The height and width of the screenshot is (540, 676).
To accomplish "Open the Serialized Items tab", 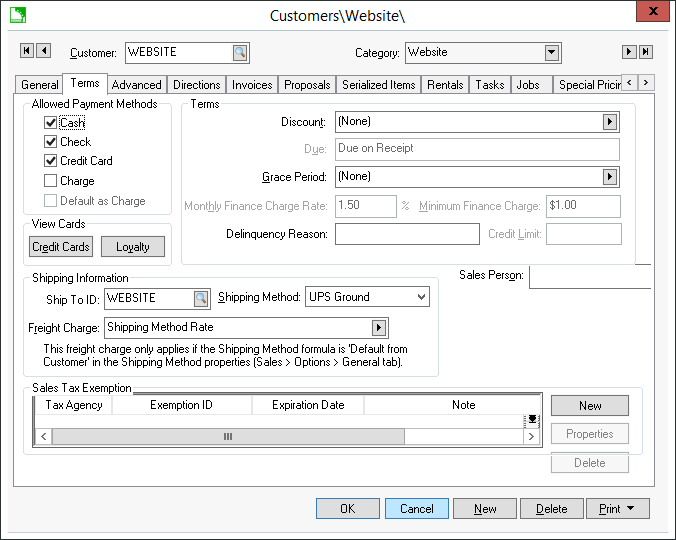I will (379, 85).
